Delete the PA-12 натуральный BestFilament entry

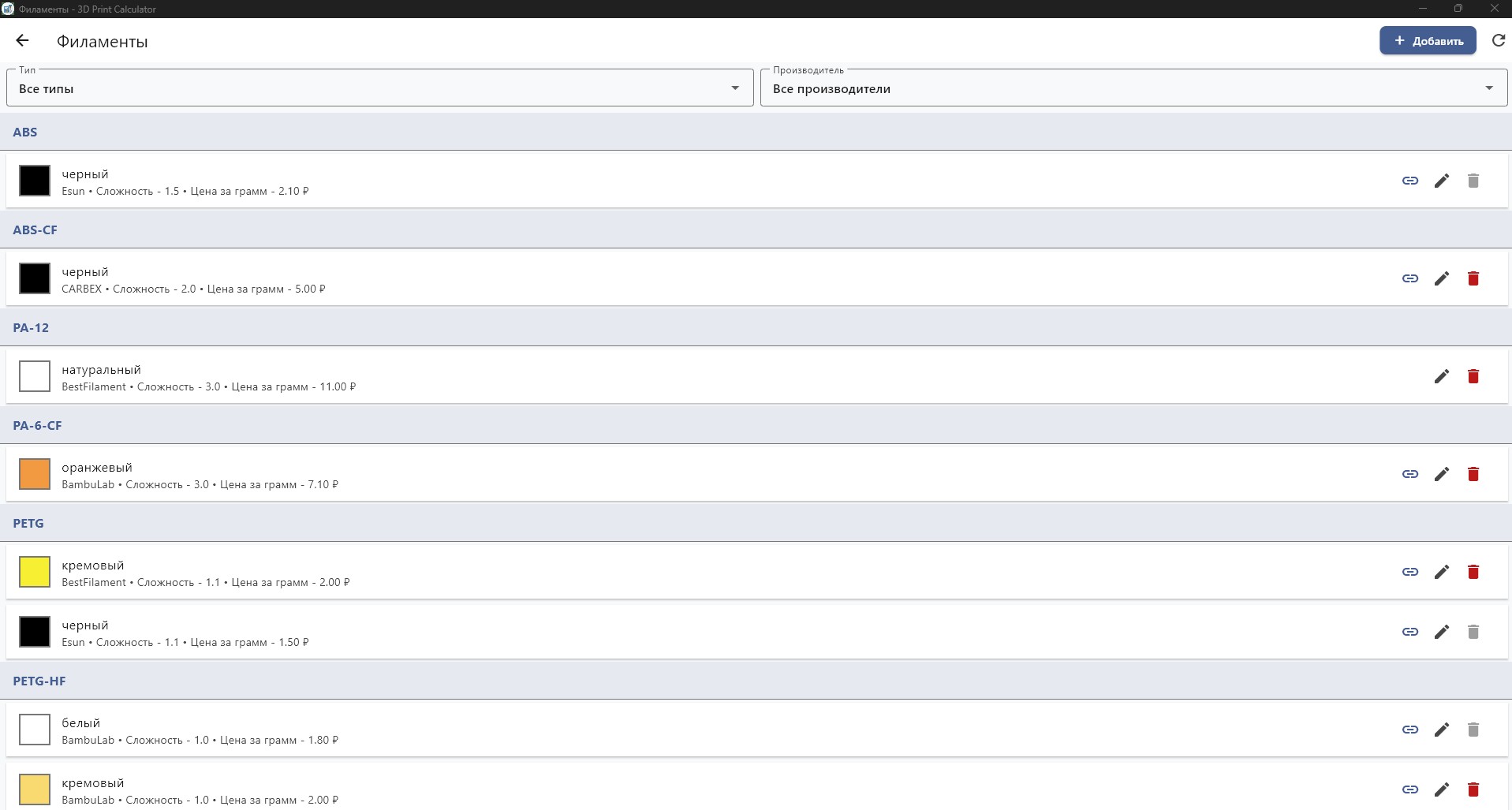click(x=1473, y=376)
